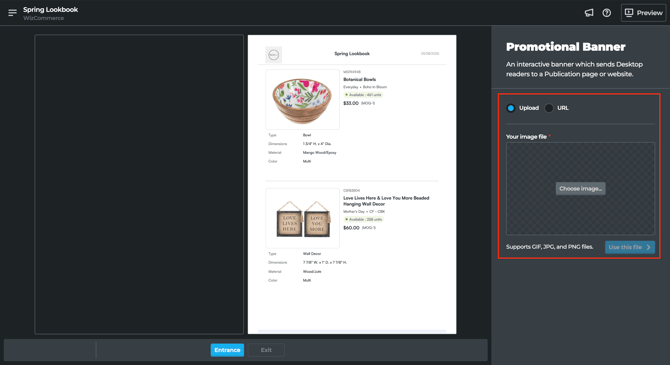Click the WizCommerce subtitle text
The width and height of the screenshot is (670, 365).
pyautogui.click(x=44, y=18)
